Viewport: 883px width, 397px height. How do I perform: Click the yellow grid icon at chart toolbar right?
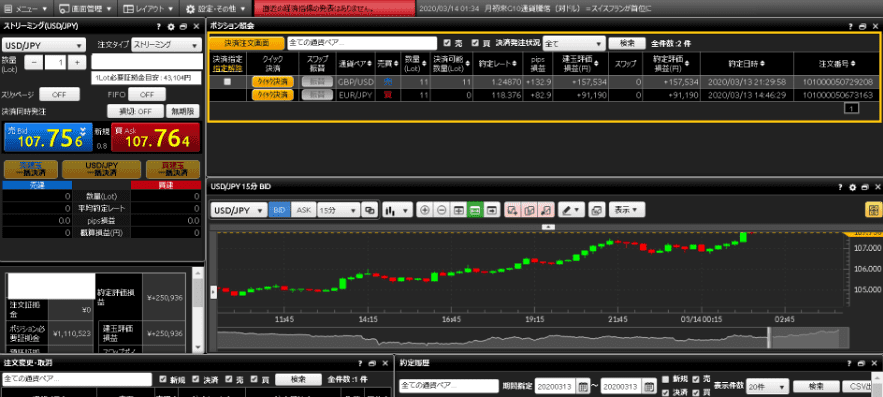pyautogui.click(x=873, y=209)
